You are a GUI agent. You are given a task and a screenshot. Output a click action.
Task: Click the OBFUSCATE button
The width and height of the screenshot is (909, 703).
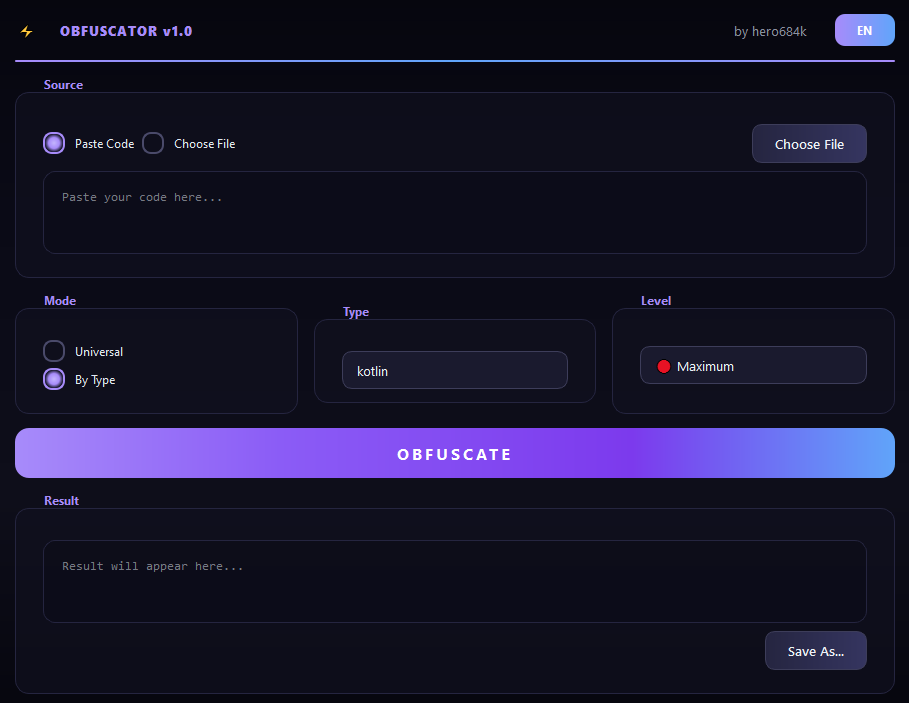click(454, 453)
